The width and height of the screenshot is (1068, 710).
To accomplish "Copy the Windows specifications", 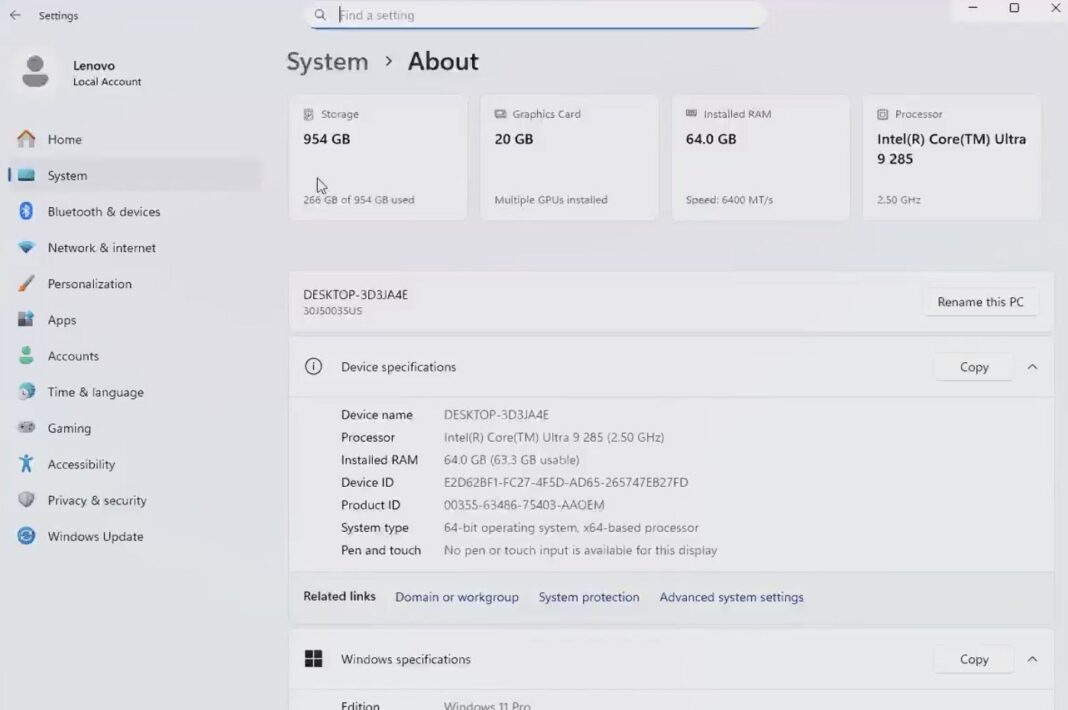I will point(974,659).
